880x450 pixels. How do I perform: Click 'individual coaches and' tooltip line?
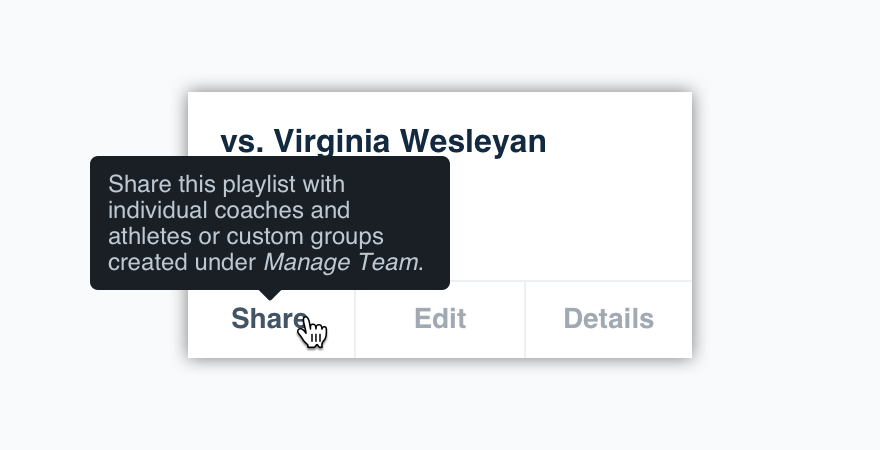(229, 210)
